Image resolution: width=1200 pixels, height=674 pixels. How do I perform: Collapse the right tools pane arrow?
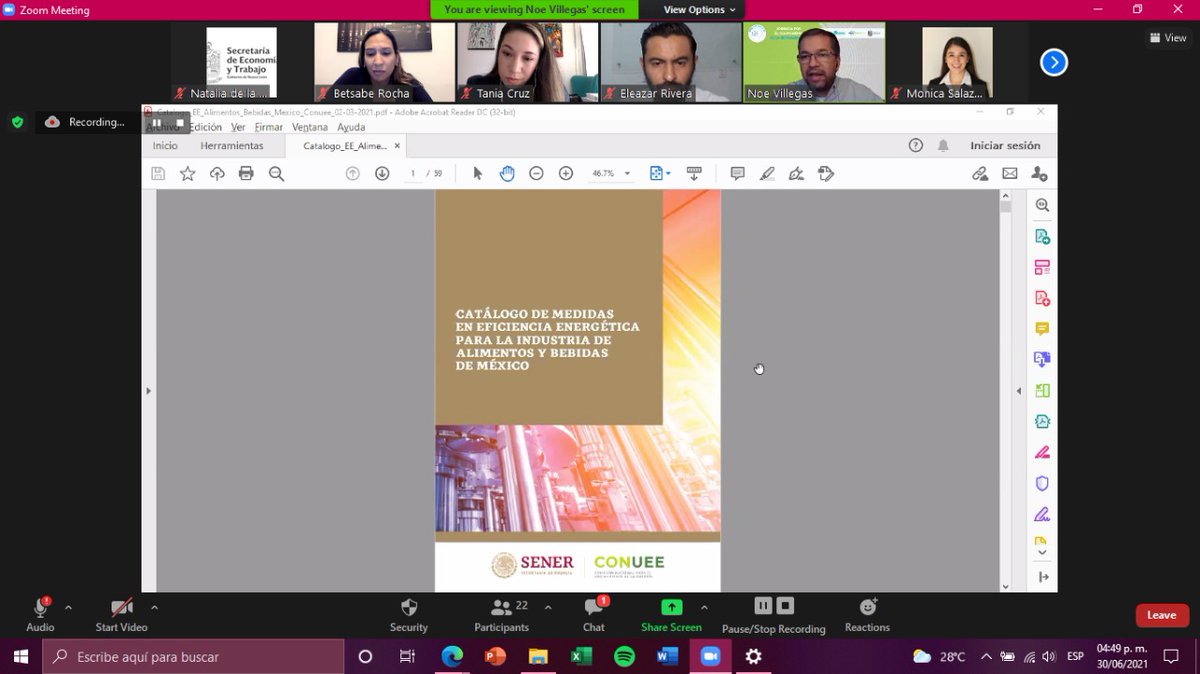click(1019, 391)
